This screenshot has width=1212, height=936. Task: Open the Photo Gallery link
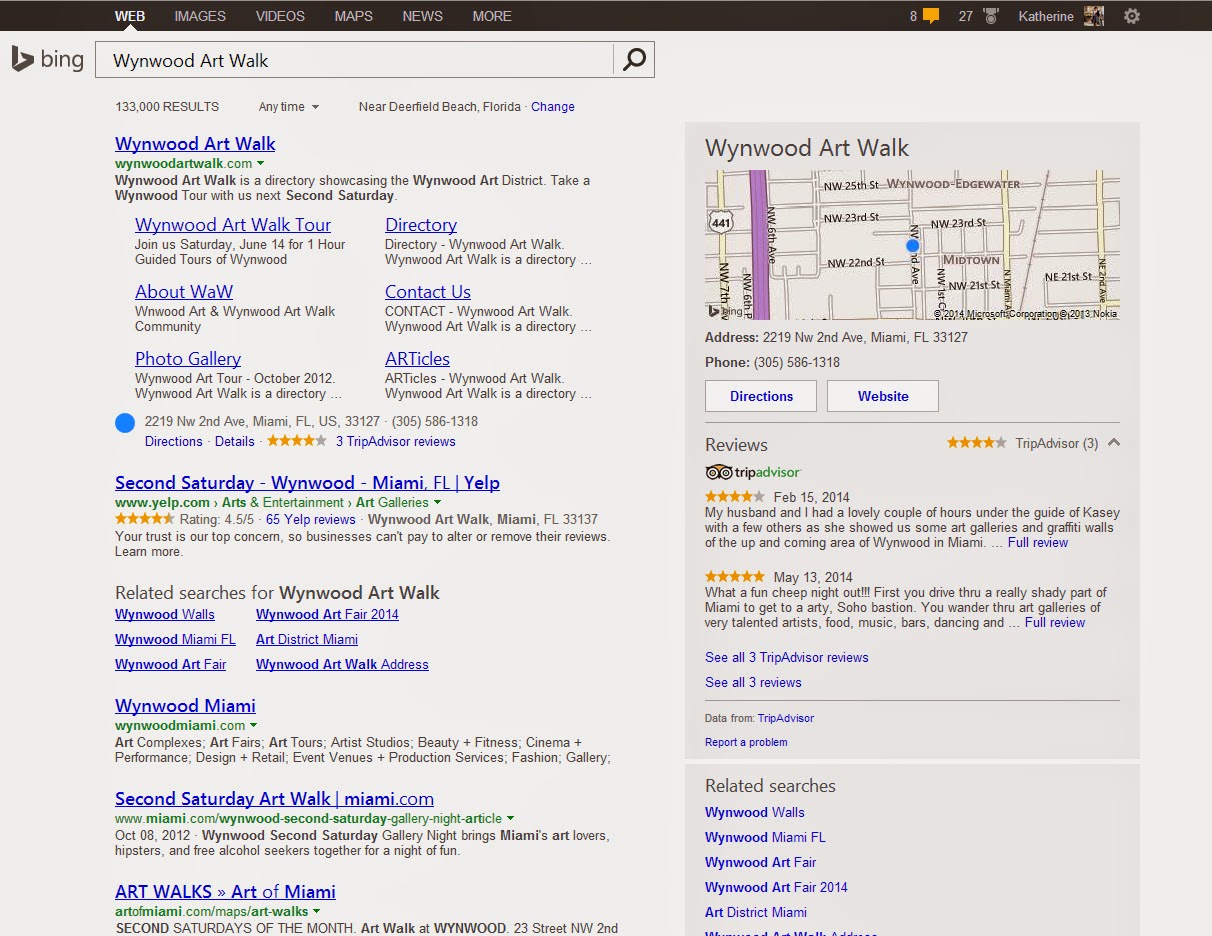[x=188, y=359]
